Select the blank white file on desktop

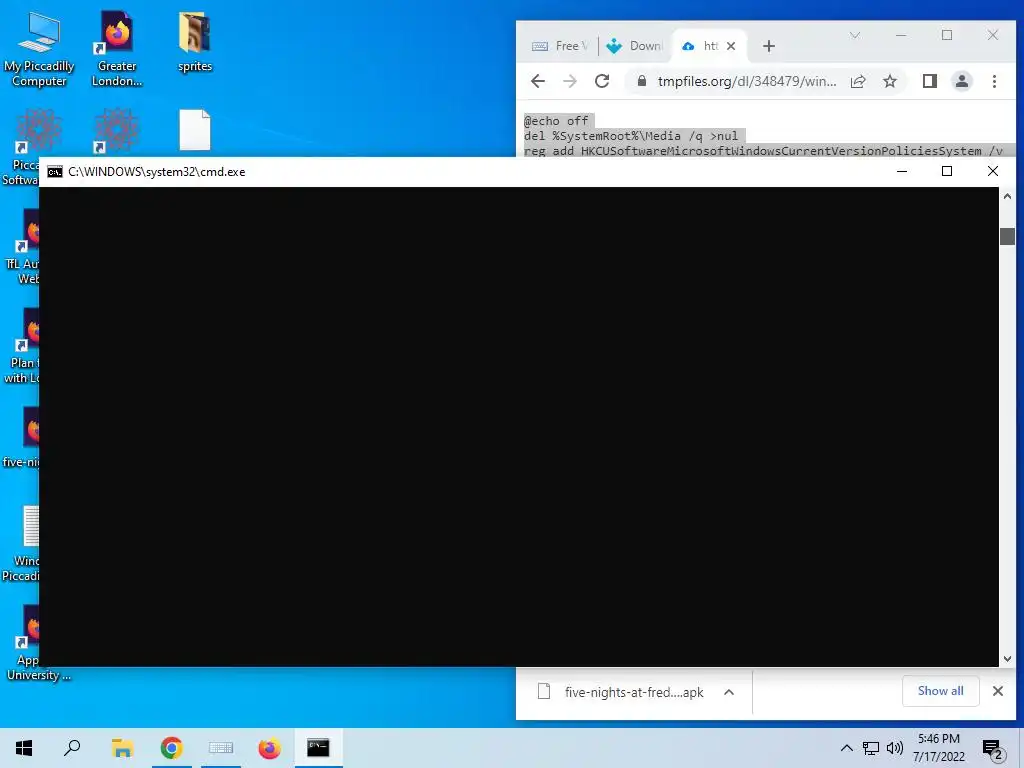(195, 130)
